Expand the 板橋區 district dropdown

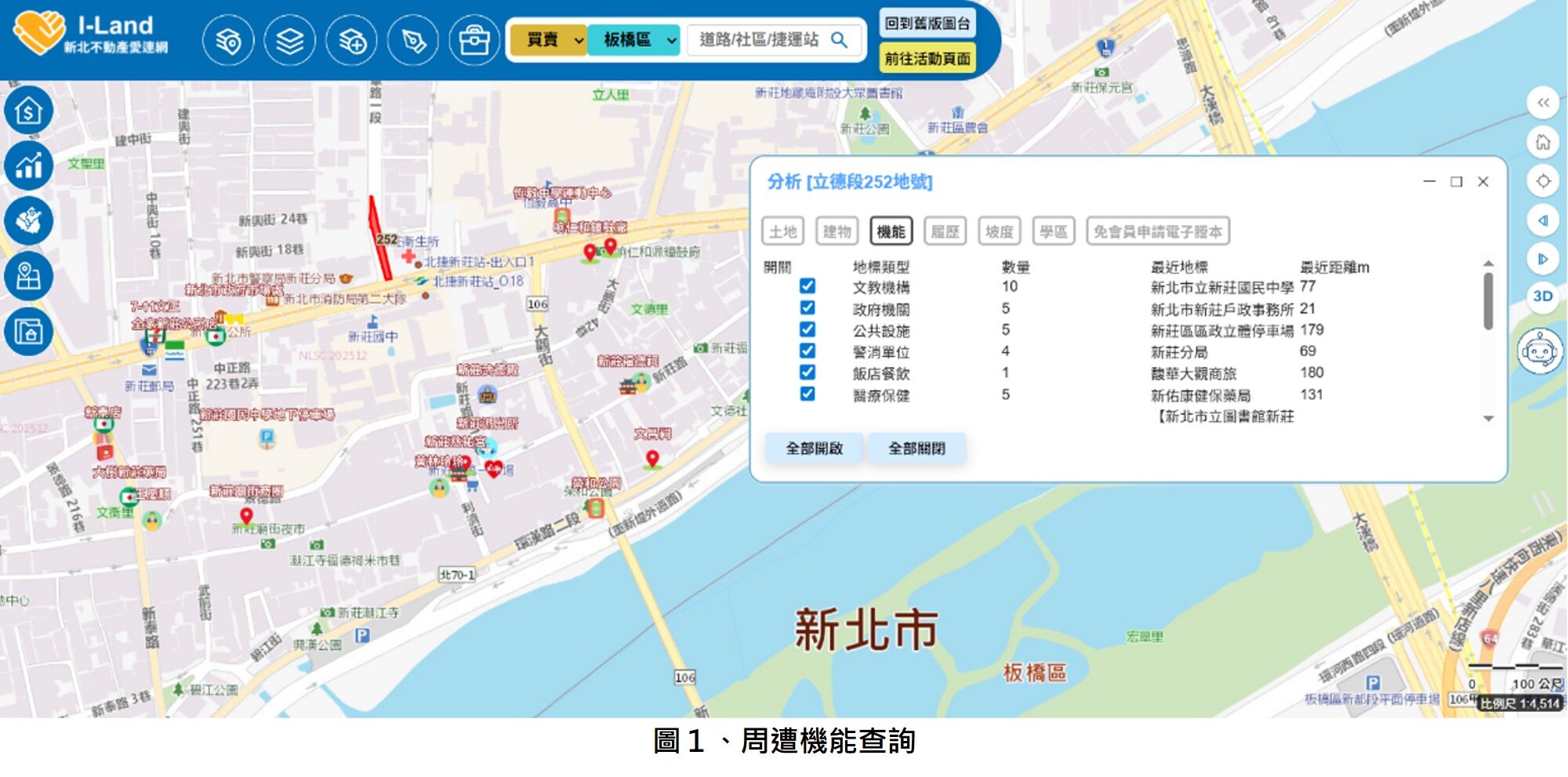coord(639,40)
